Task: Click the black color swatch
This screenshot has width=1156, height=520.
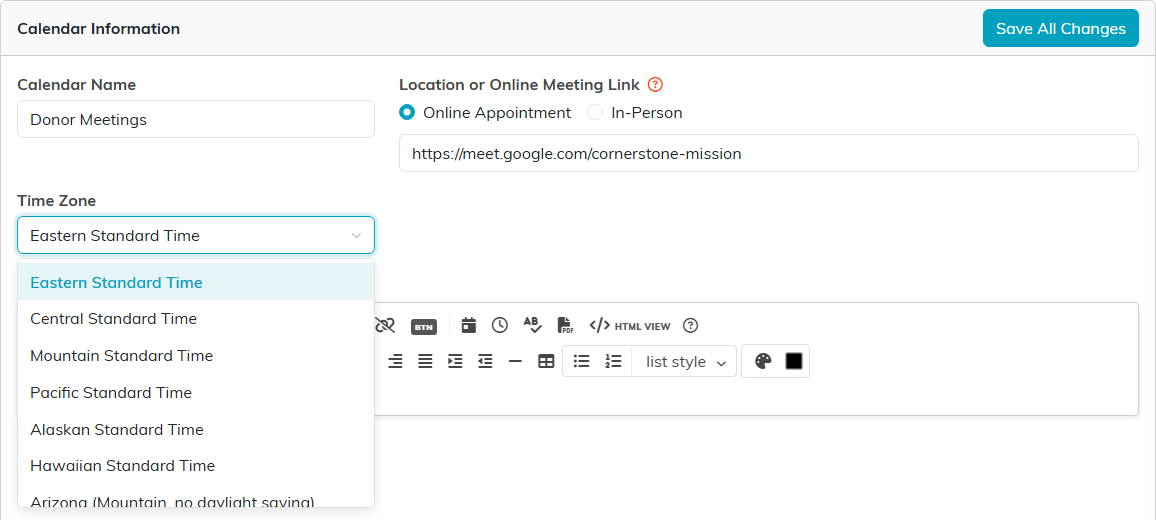Action: (793, 361)
